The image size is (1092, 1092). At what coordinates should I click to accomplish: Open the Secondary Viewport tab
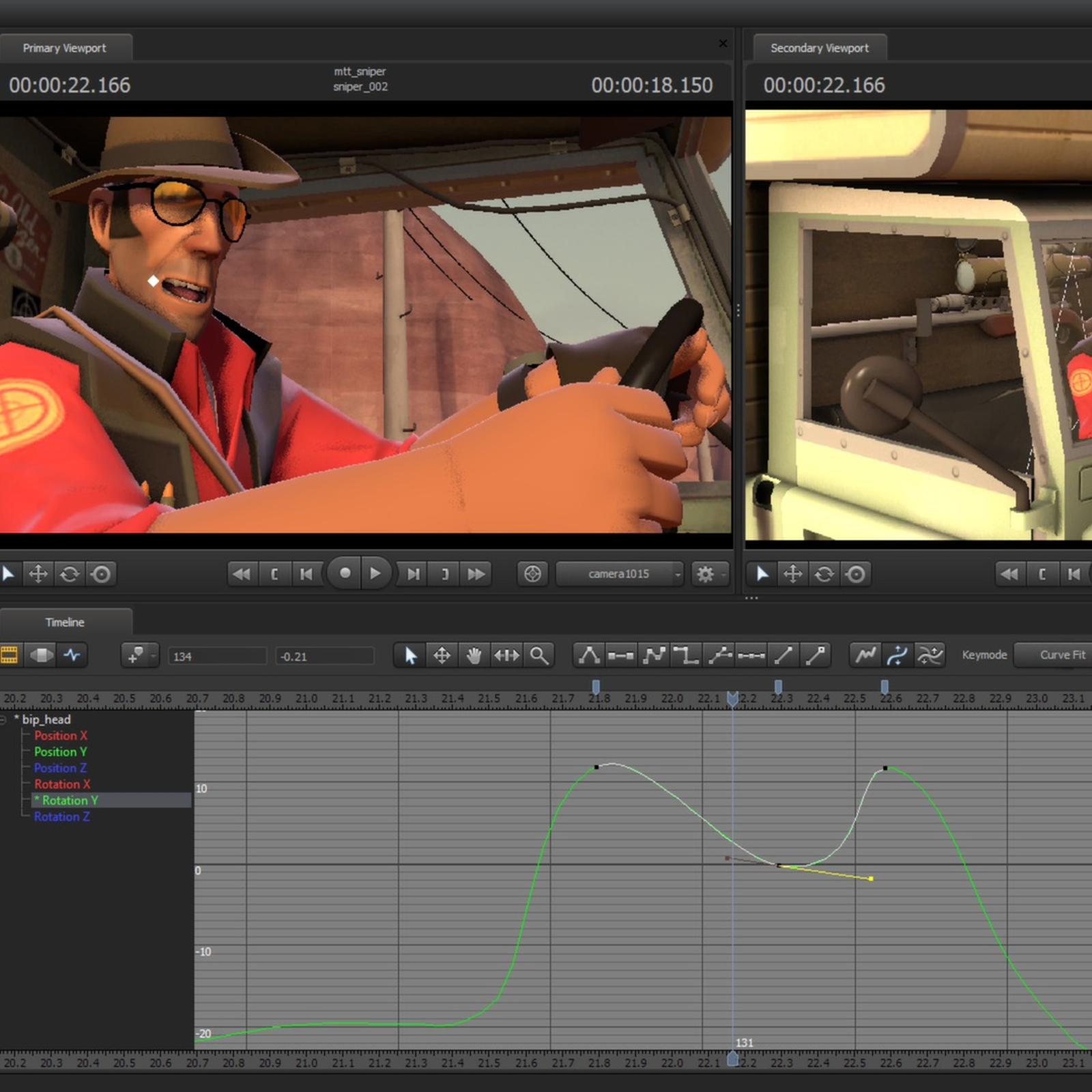coord(820,48)
